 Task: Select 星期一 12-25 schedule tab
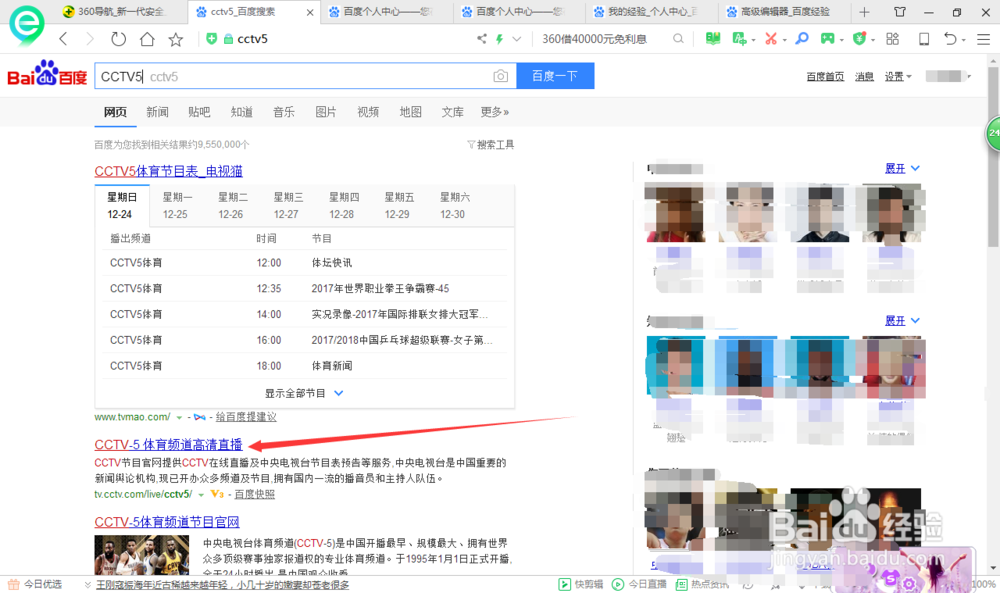click(x=177, y=205)
